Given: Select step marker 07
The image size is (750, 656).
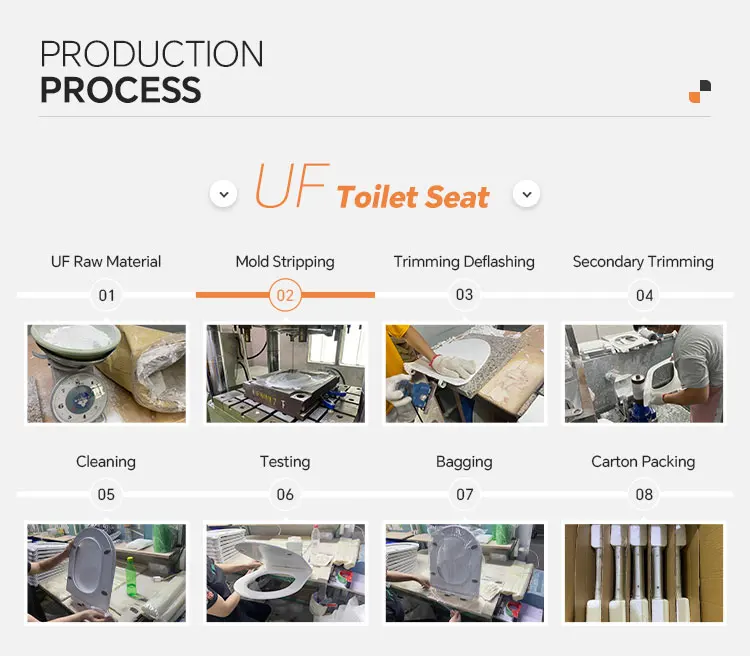Looking at the screenshot, I should [x=464, y=494].
